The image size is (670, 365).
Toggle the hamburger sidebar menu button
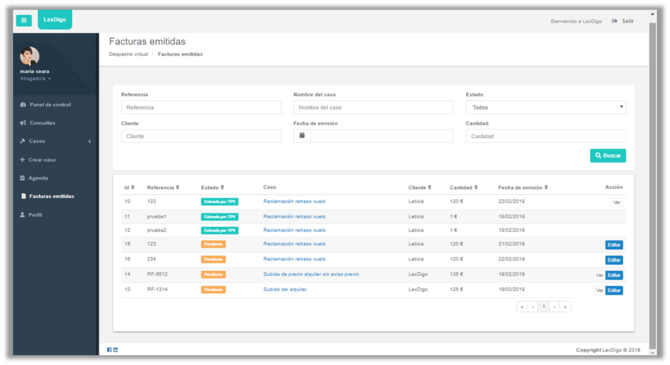click(x=24, y=20)
